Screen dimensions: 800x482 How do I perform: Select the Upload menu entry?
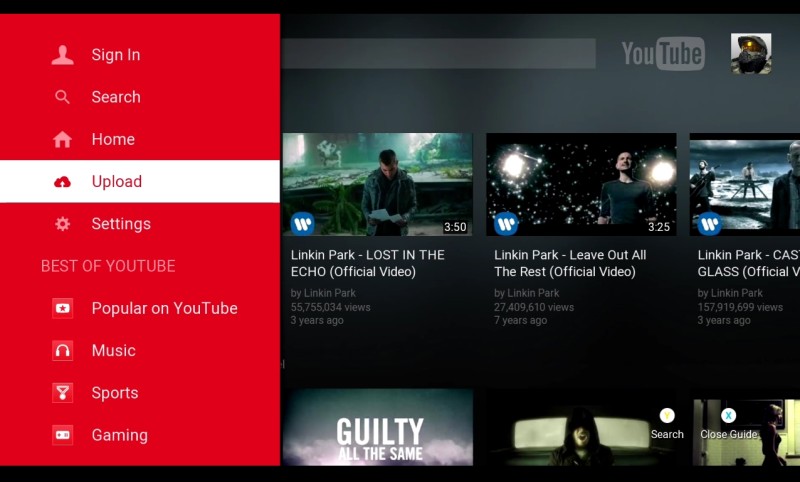140,182
